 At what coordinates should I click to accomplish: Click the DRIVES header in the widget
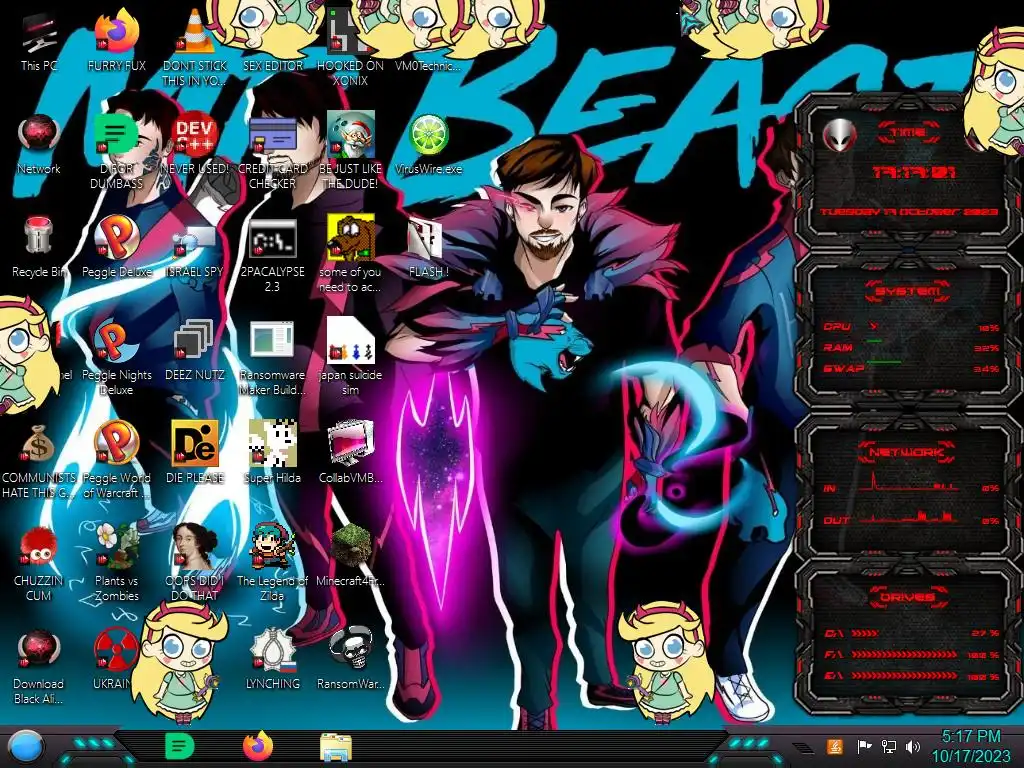point(908,597)
